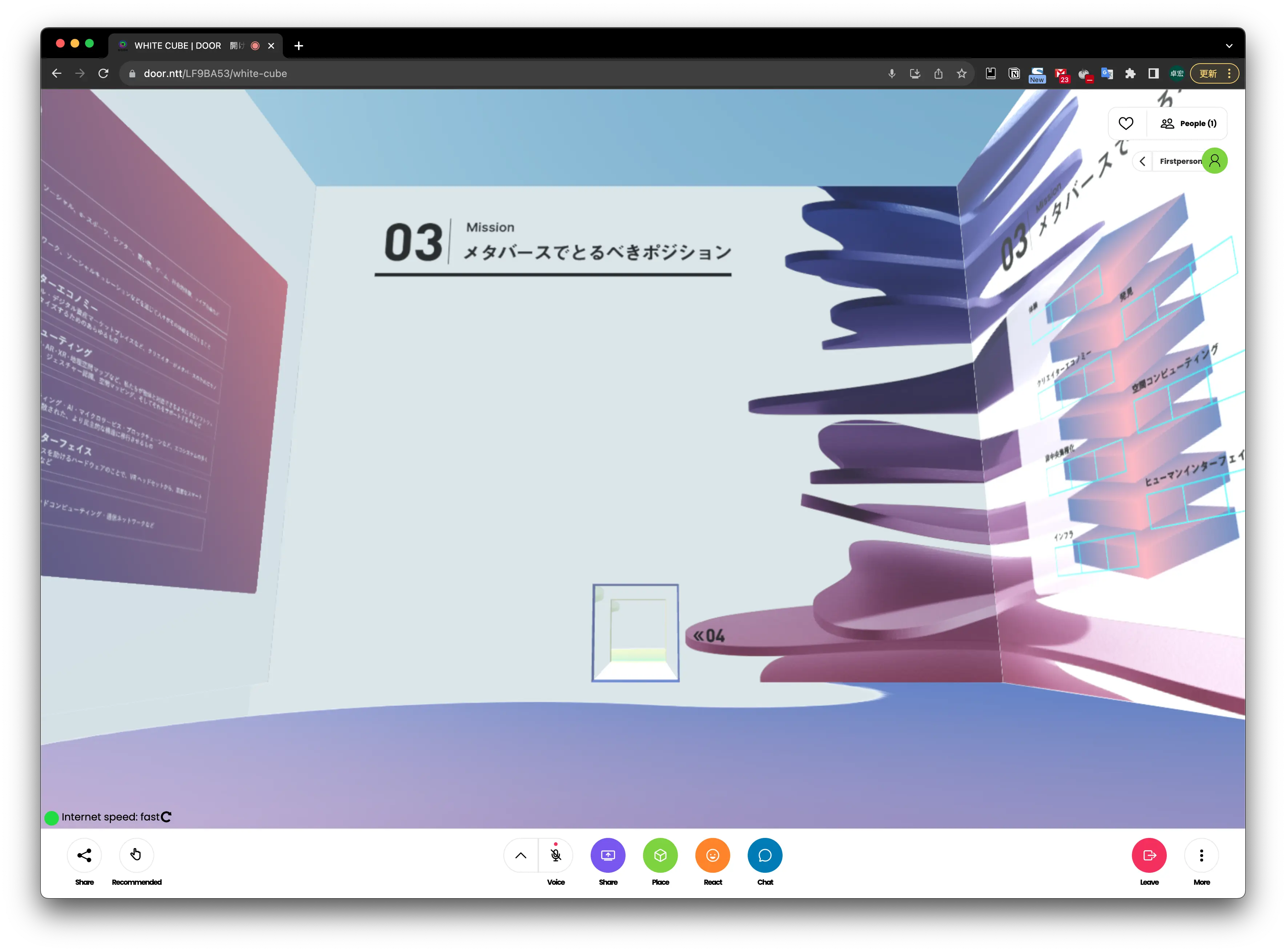Leave the room via Leave button

1149,855
